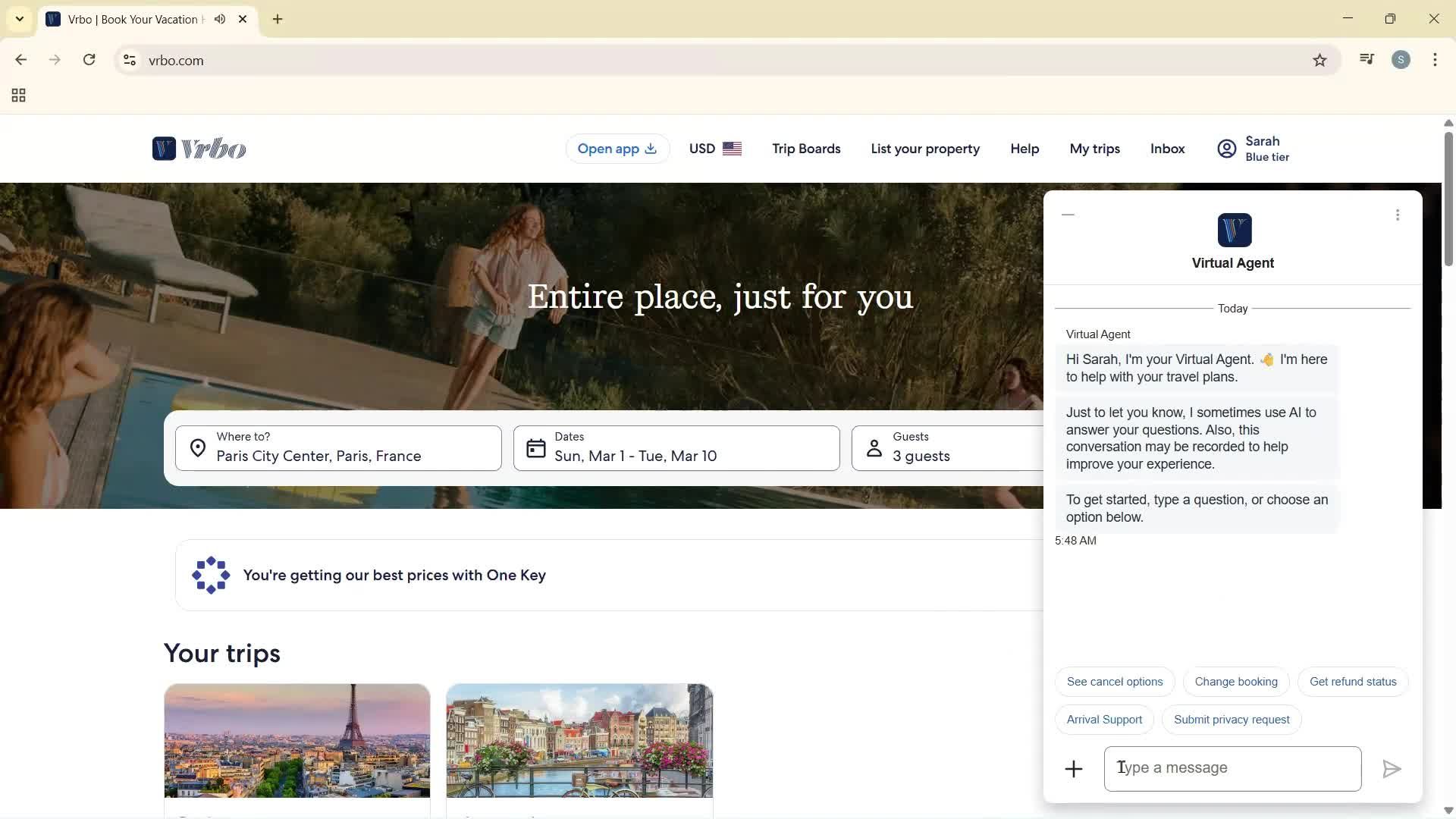
Task: View site information icon in address bar
Action: click(x=130, y=61)
